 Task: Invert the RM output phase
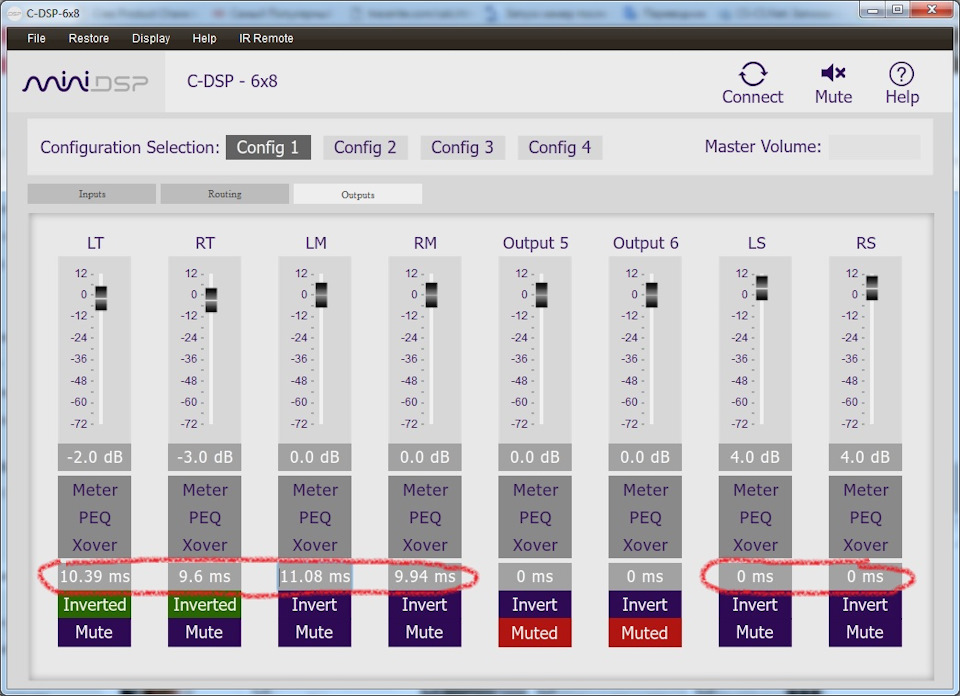(425, 605)
